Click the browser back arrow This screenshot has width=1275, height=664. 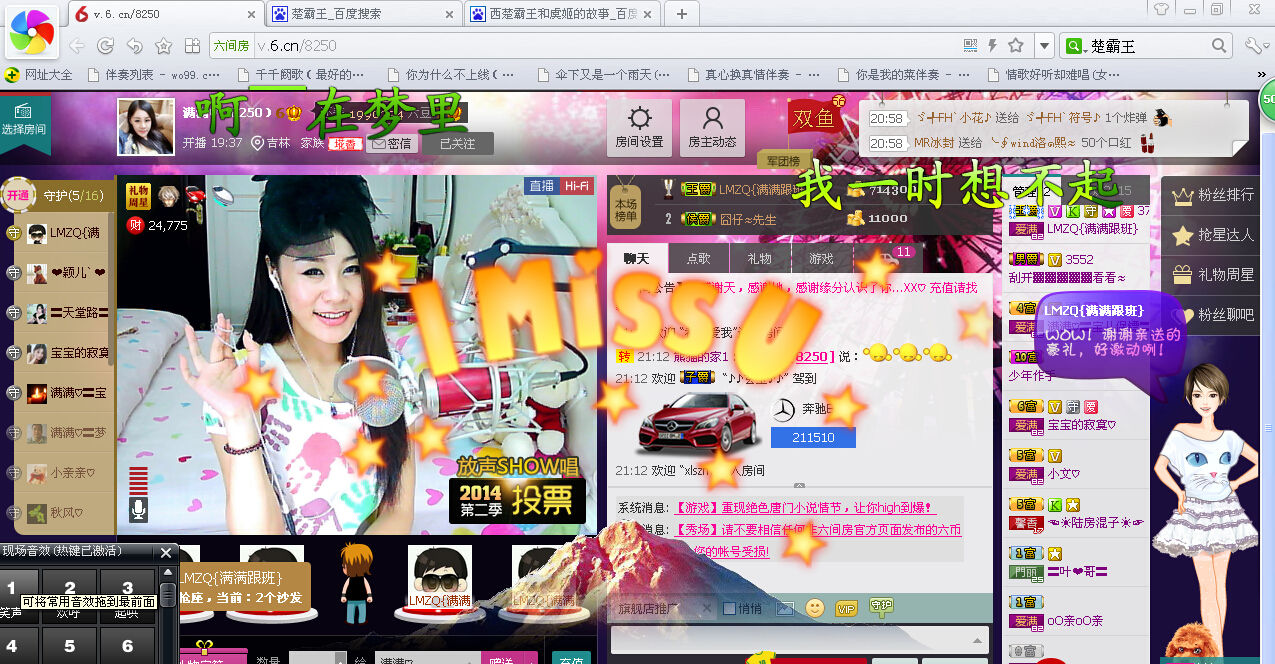click(78, 46)
